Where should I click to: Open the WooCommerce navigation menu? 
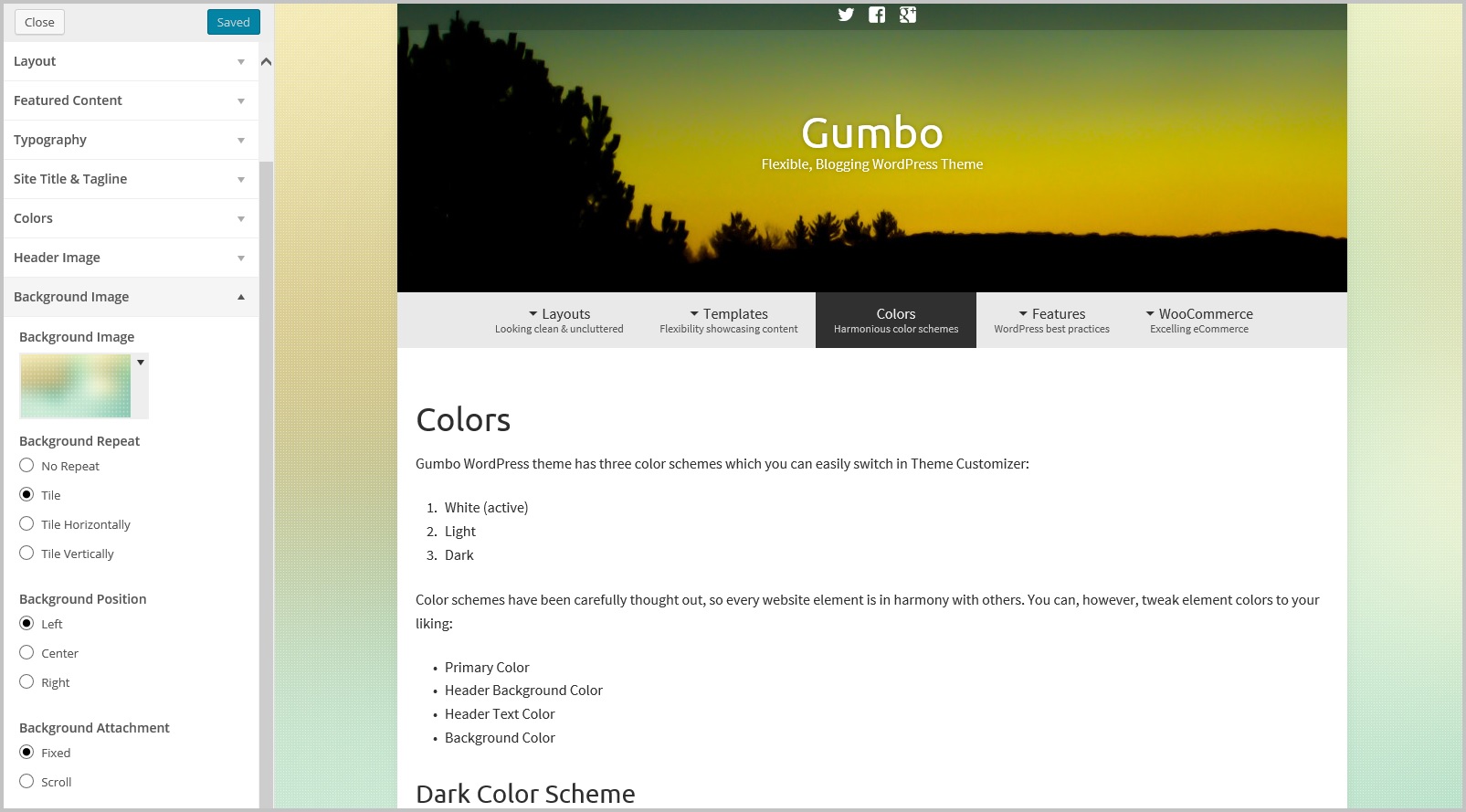click(1199, 320)
